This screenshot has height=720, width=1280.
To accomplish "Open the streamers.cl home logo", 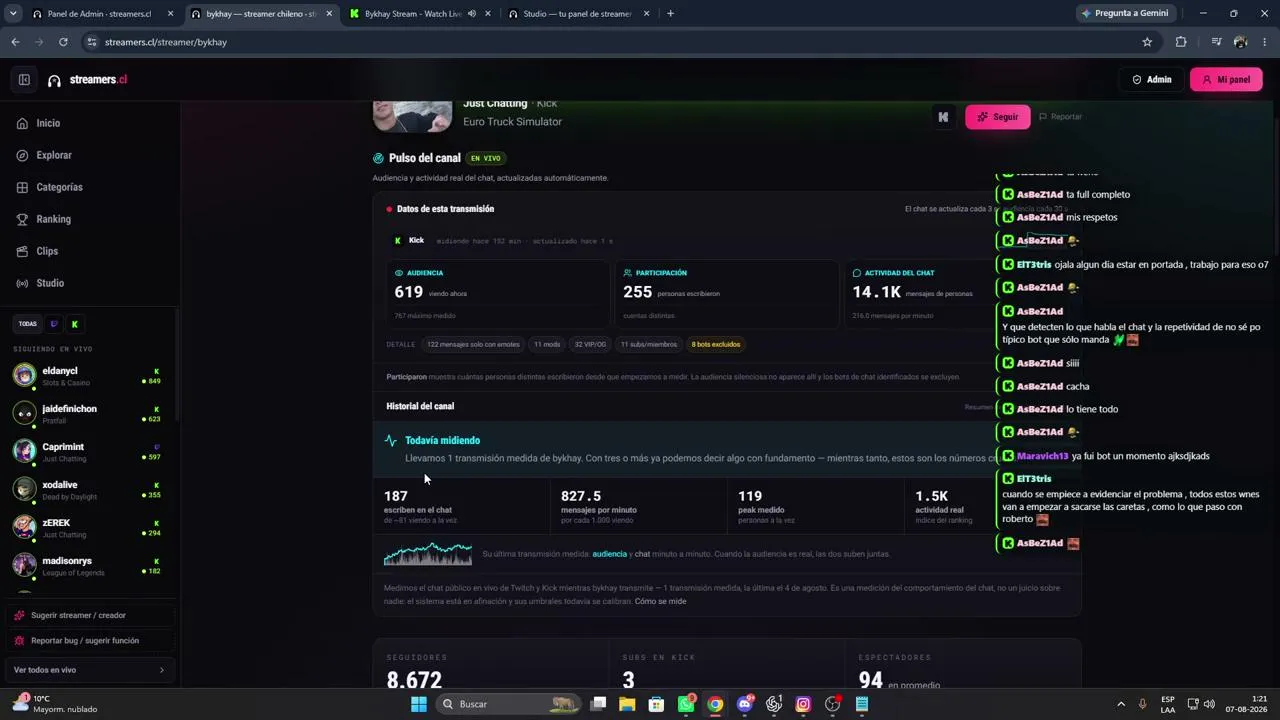I will coord(88,80).
